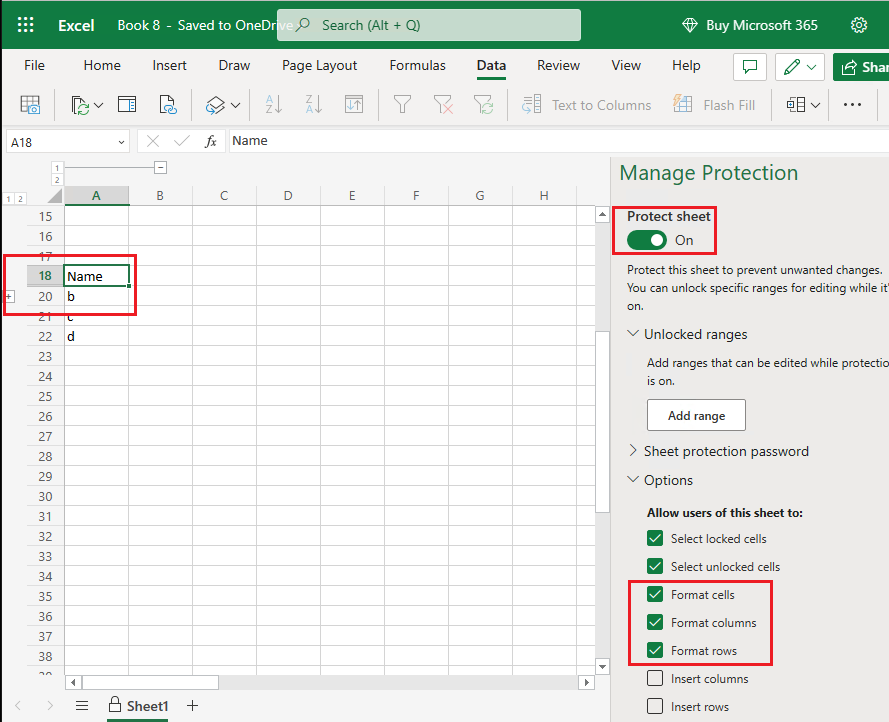The image size is (889, 722).
Task: Open the File tab
Action: 34,66
